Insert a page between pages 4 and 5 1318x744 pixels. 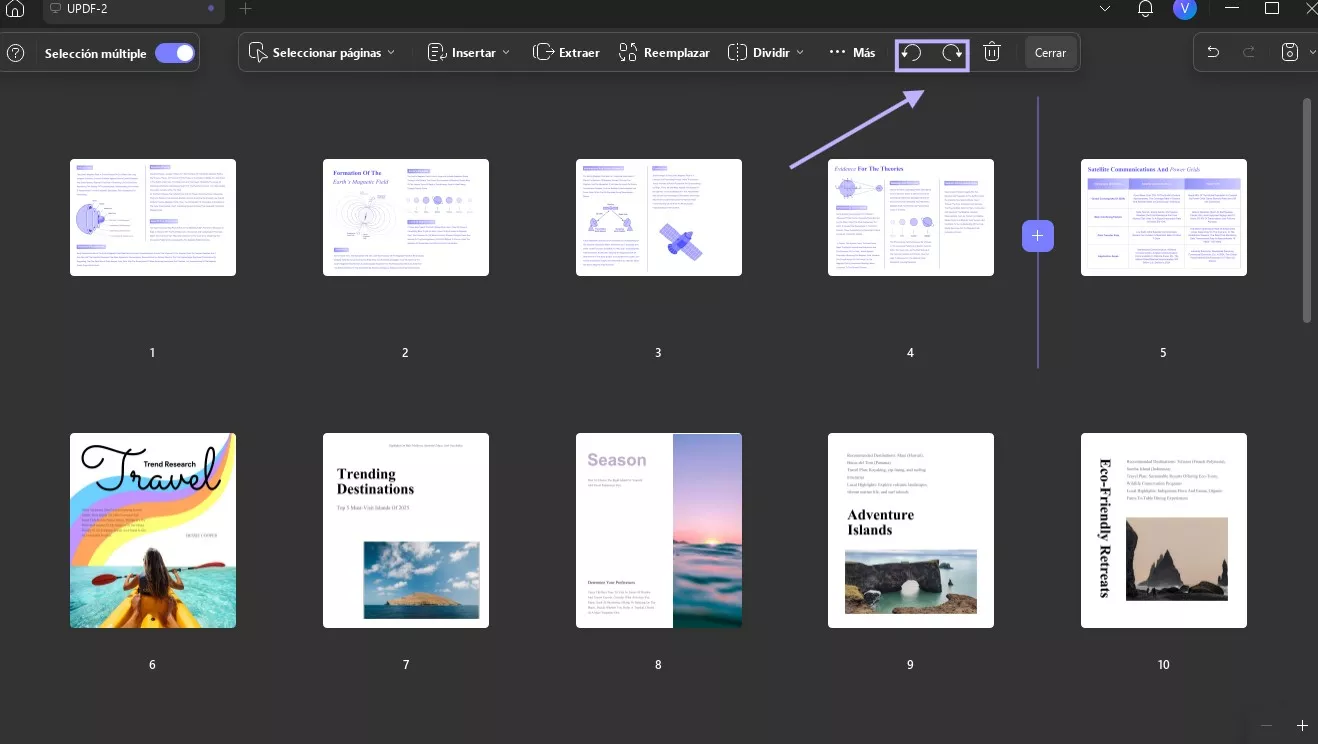tap(1037, 235)
